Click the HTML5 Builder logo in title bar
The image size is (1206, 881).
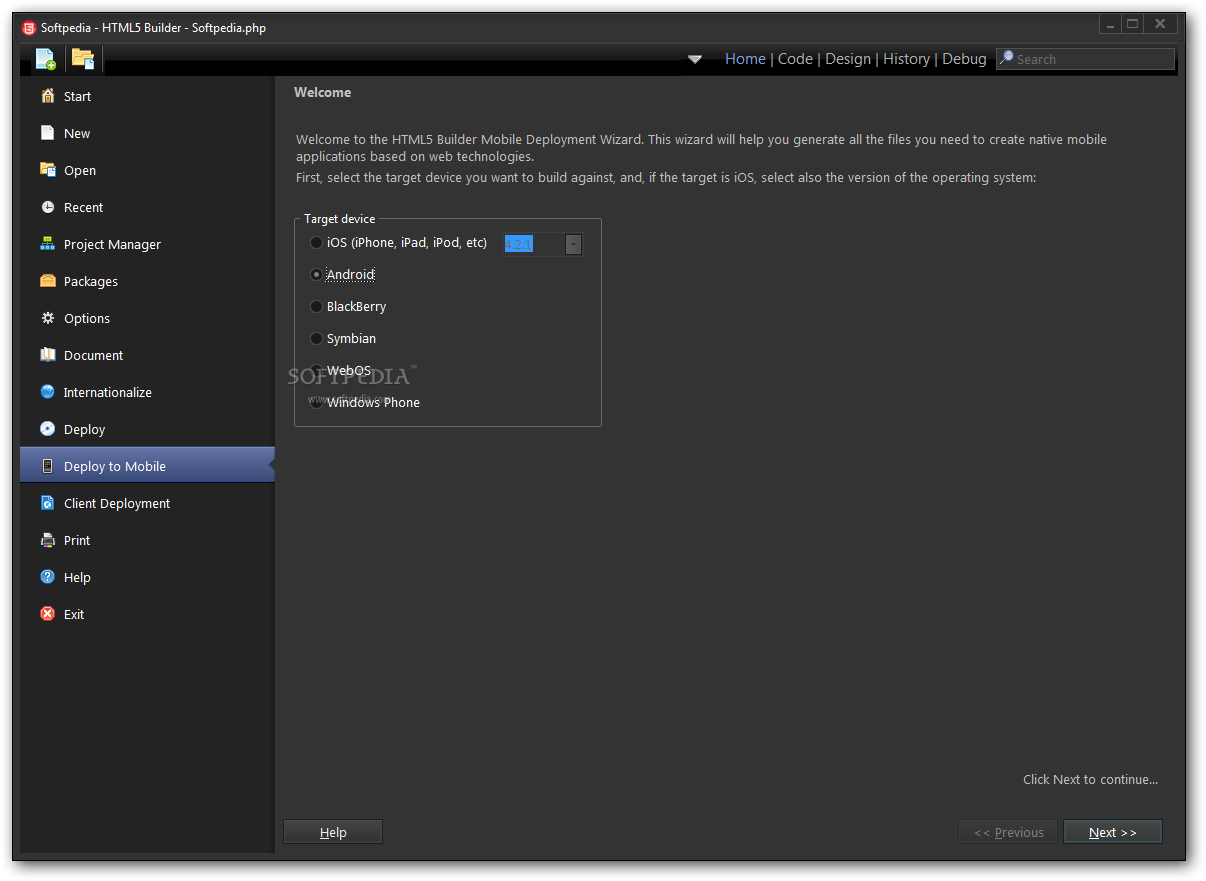click(29, 28)
